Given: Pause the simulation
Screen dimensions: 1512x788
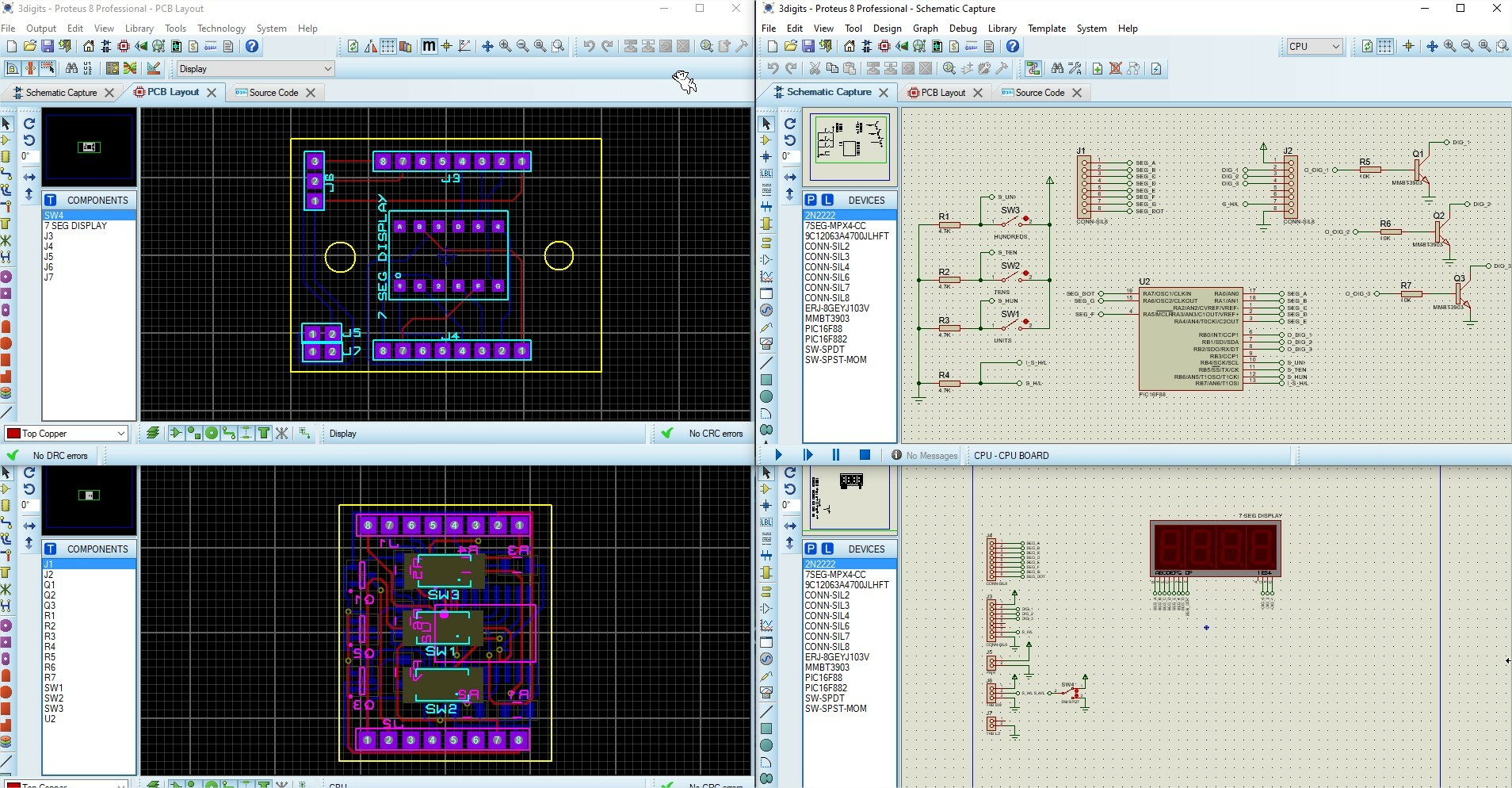Looking at the screenshot, I should click(835, 455).
